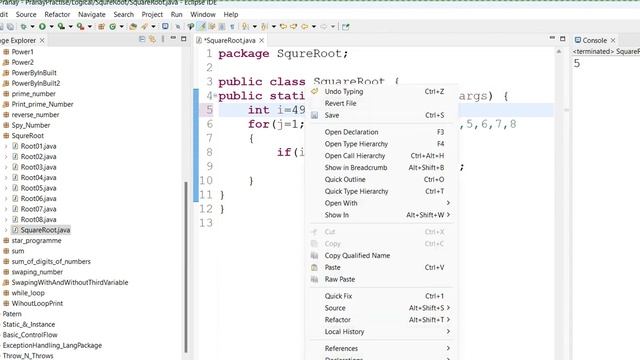The width and height of the screenshot is (640, 360).
Task: Open the External Tools dropdown arrow
Action: (90, 27)
